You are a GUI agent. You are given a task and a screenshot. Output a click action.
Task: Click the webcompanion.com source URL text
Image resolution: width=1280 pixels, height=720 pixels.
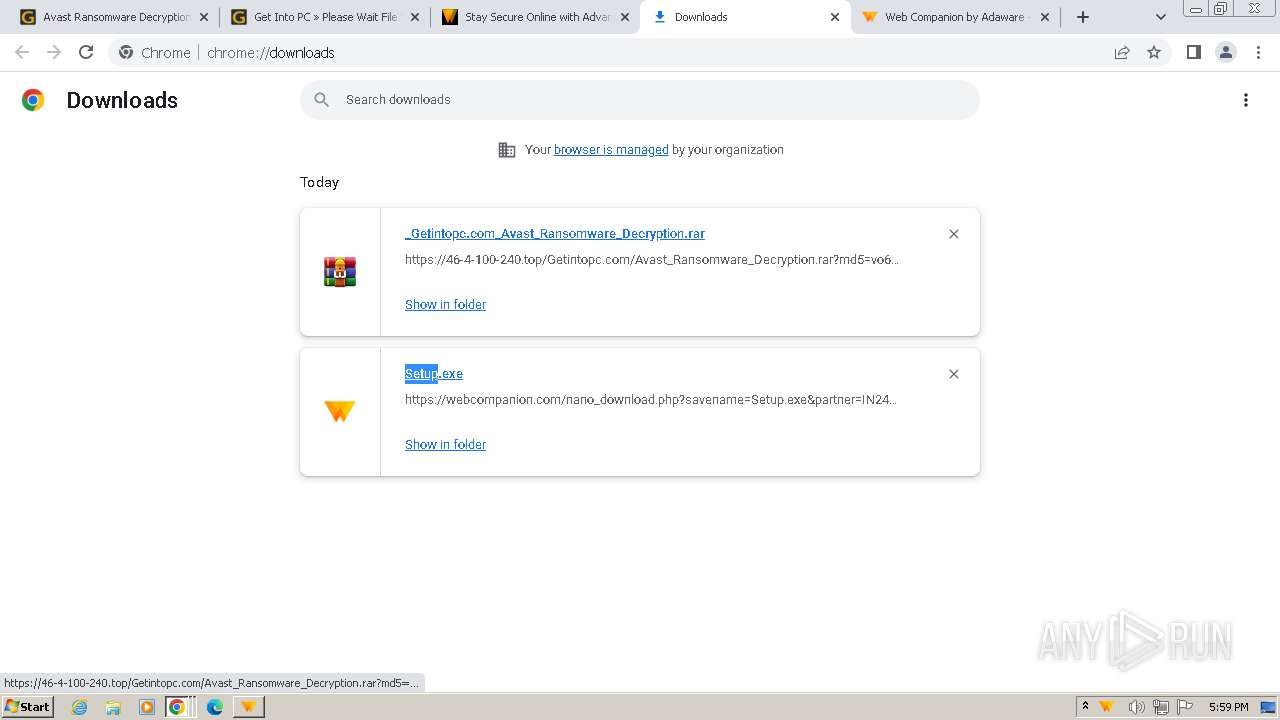pos(651,400)
